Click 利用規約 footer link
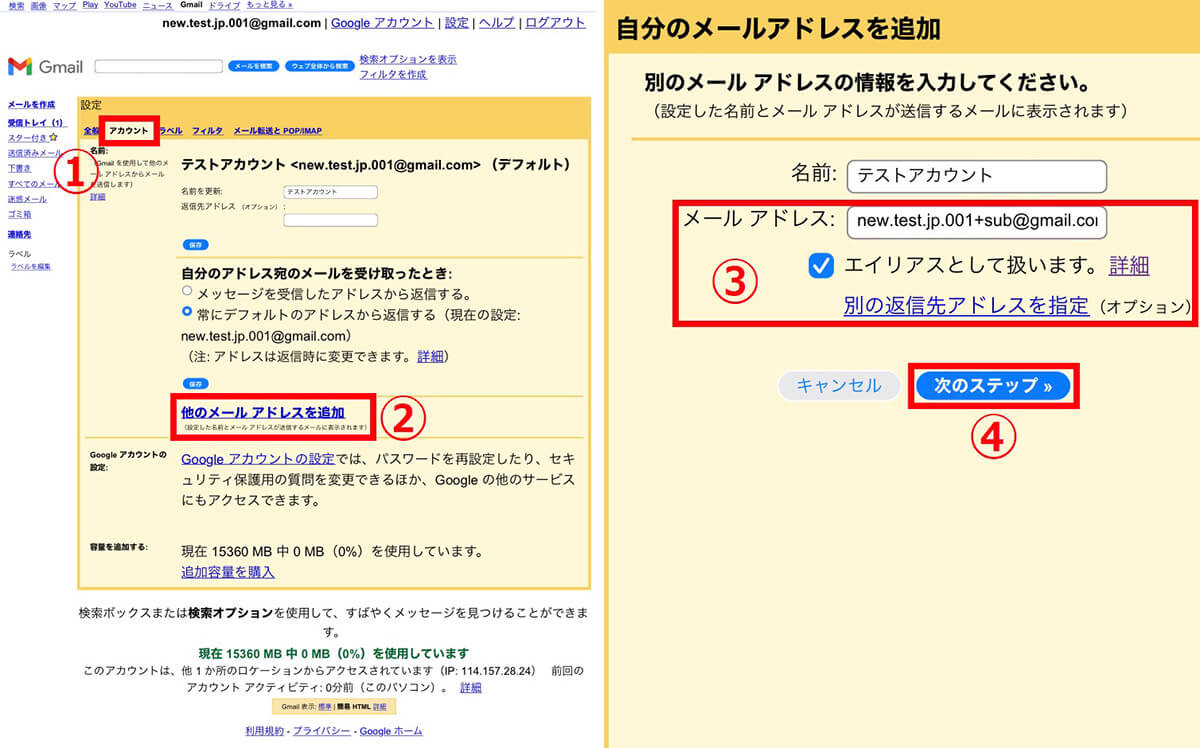1200x748 pixels. tap(264, 731)
